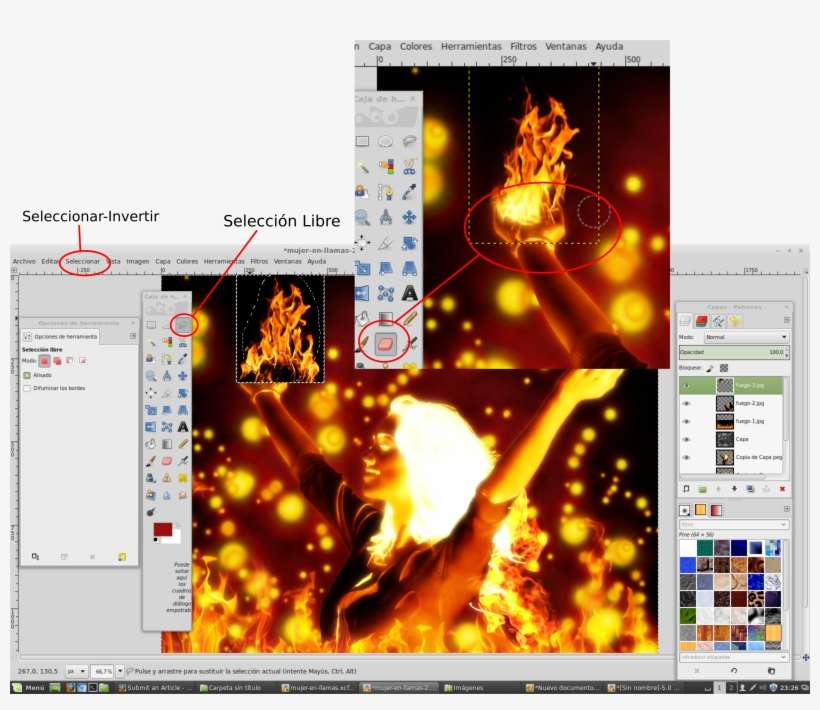The image size is (820, 710).
Task: Open the px units dropdown in status bar
Action: click(x=76, y=670)
